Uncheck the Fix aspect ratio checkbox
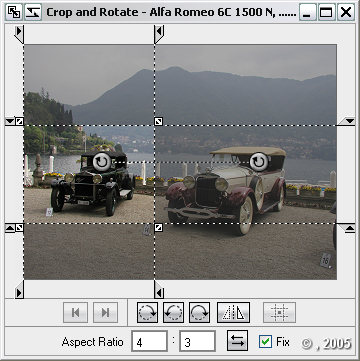The width and height of the screenshot is (360, 361). click(x=265, y=342)
